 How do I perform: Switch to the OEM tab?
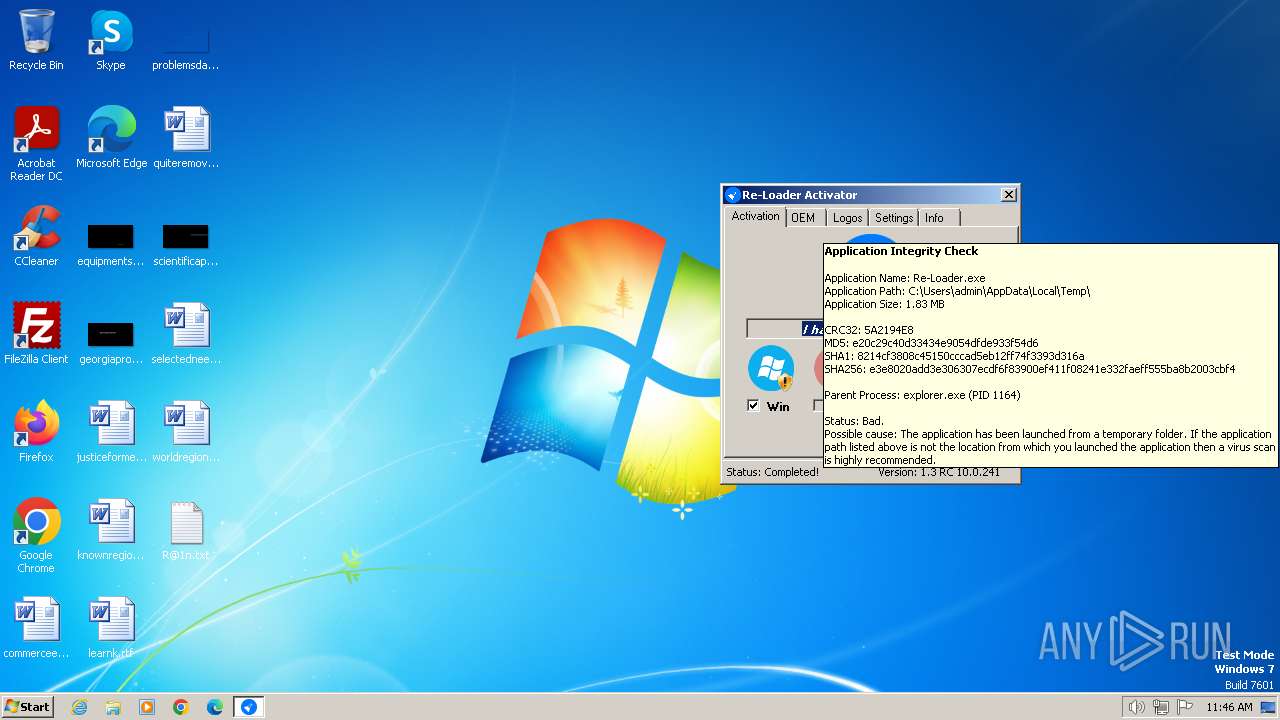point(803,218)
